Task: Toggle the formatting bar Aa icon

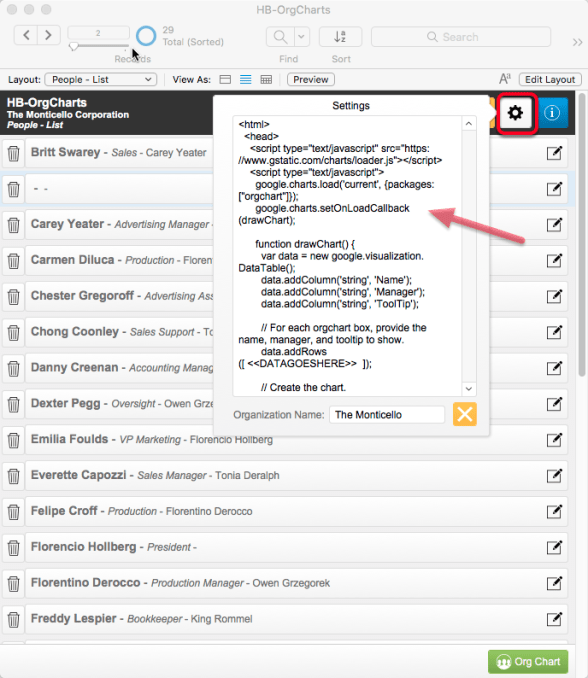Action: click(505, 79)
